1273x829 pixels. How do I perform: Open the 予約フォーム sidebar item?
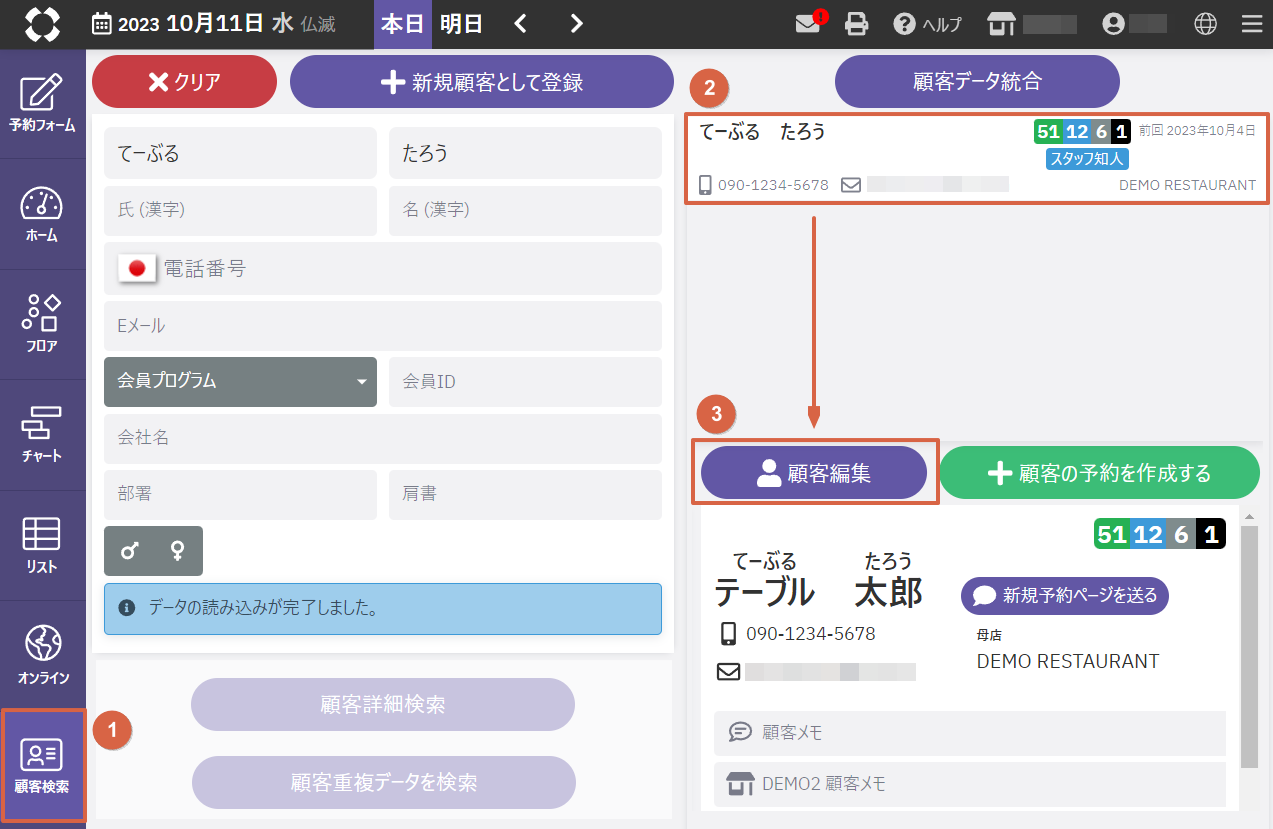pos(42,104)
